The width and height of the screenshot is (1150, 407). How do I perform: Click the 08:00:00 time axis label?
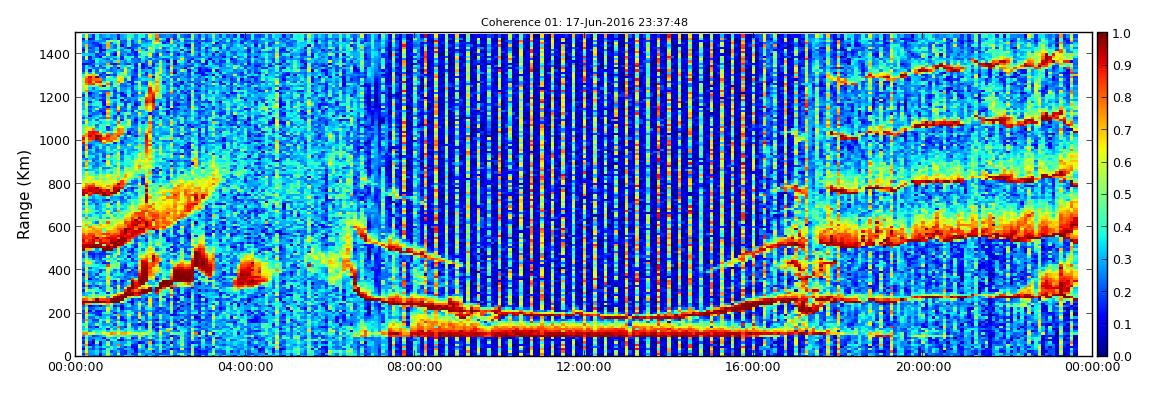(x=412, y=367)
